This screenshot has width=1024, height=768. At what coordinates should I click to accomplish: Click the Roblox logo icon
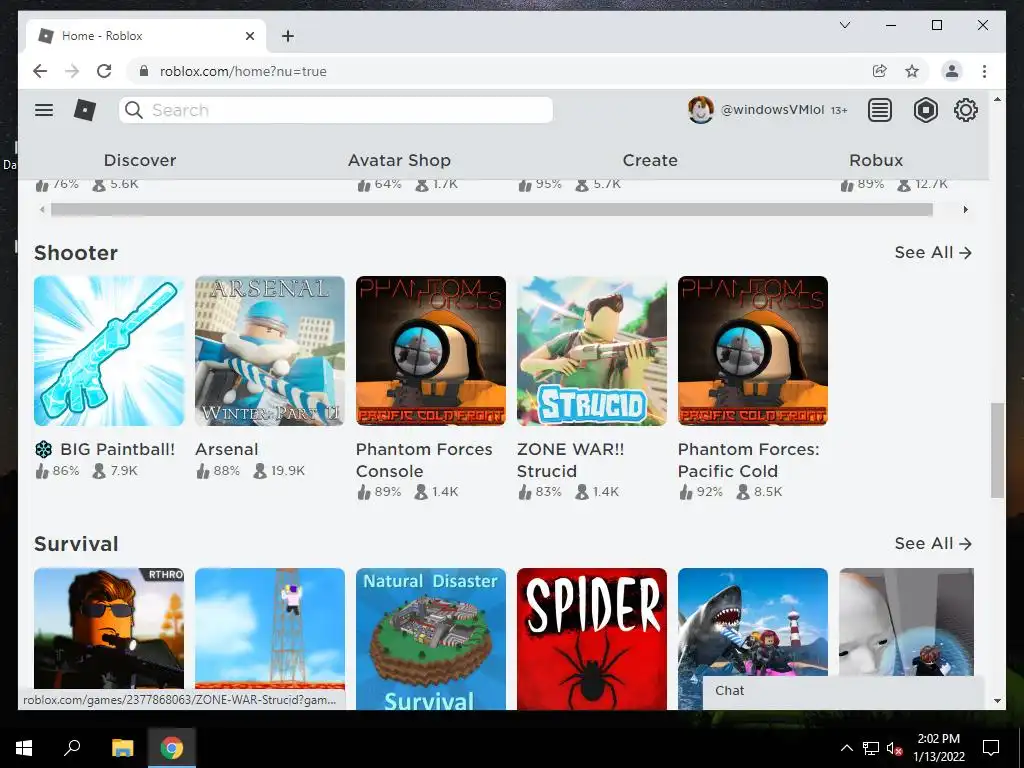click(x=85, y=110)
